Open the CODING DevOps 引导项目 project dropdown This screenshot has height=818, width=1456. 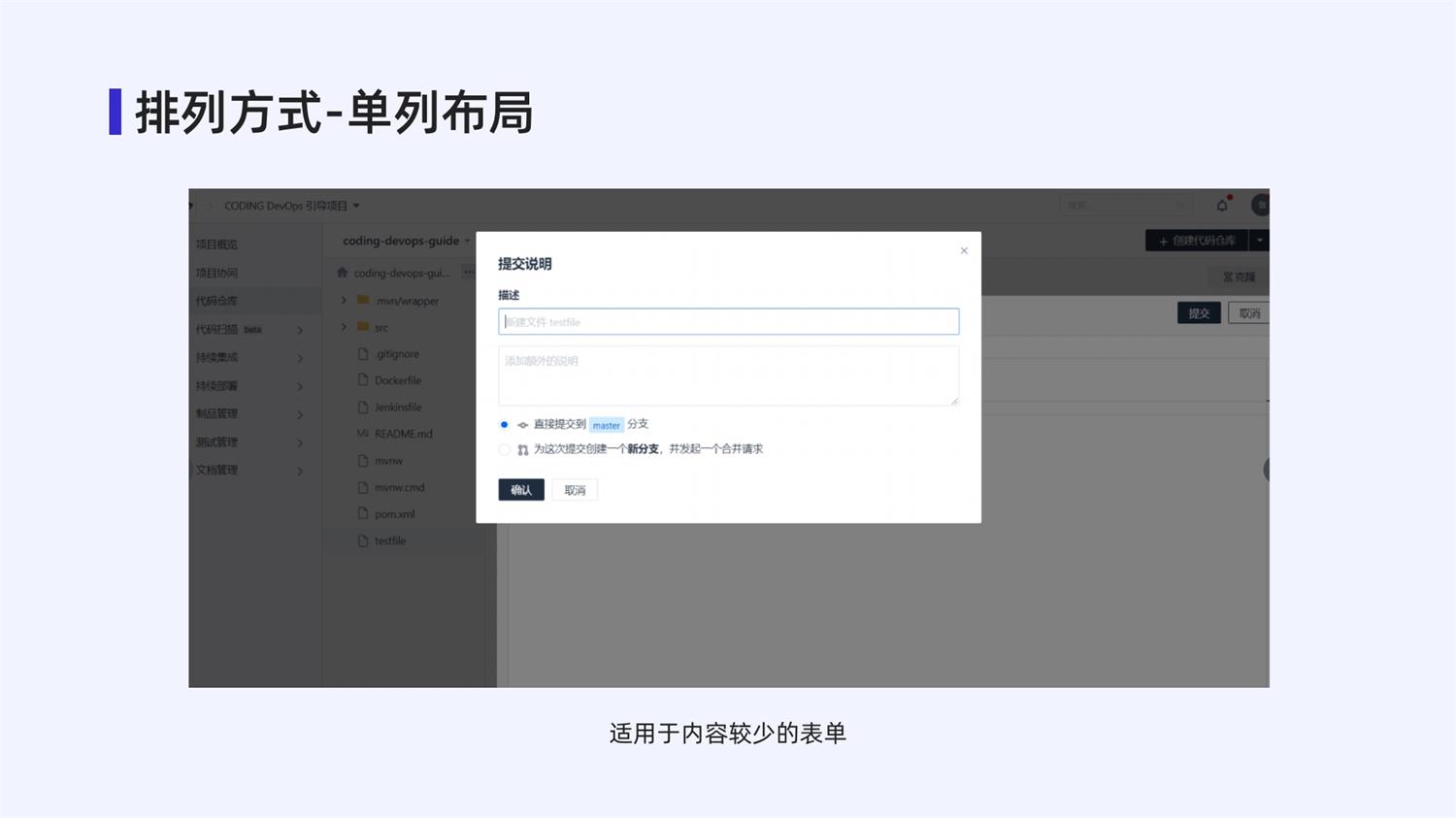(356, 206)
